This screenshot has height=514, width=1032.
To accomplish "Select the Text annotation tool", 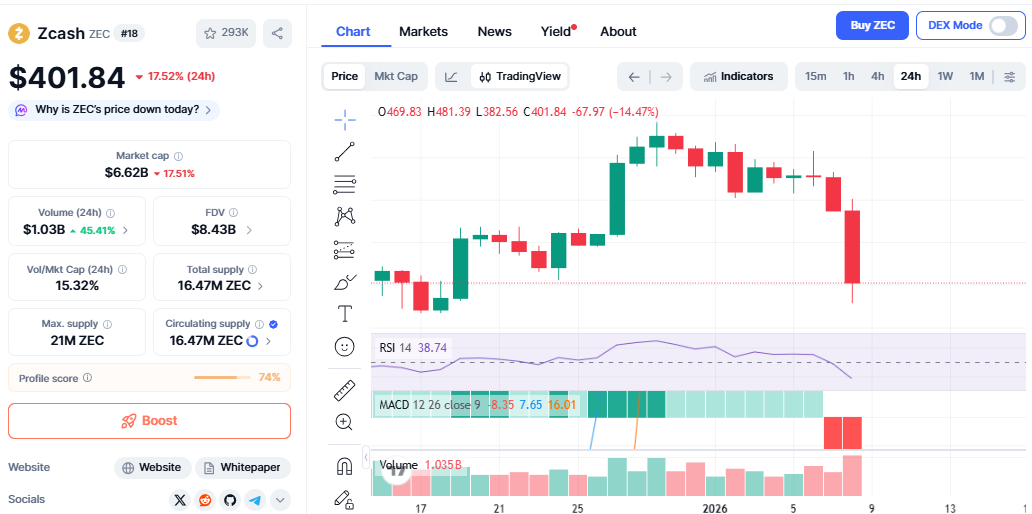I will click(x=345, y=314).
